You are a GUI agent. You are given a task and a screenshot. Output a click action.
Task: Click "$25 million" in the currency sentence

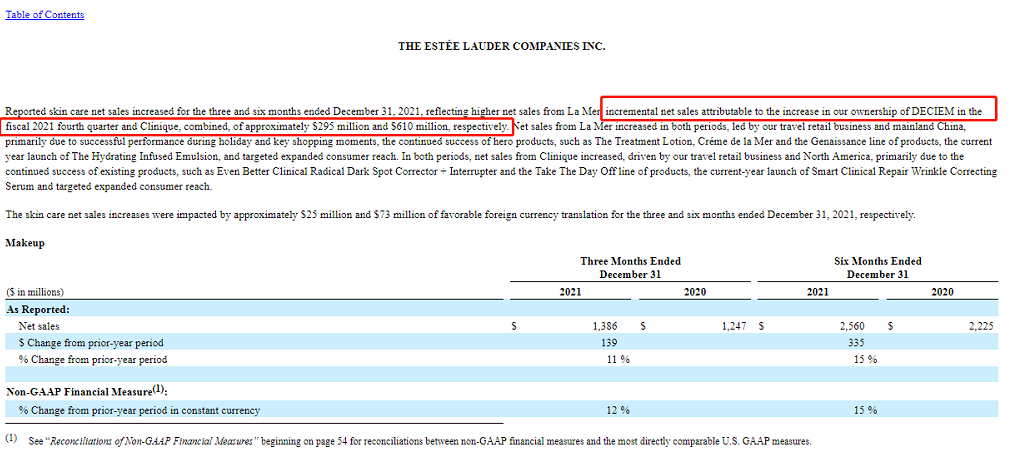click(x=325, y=215)
